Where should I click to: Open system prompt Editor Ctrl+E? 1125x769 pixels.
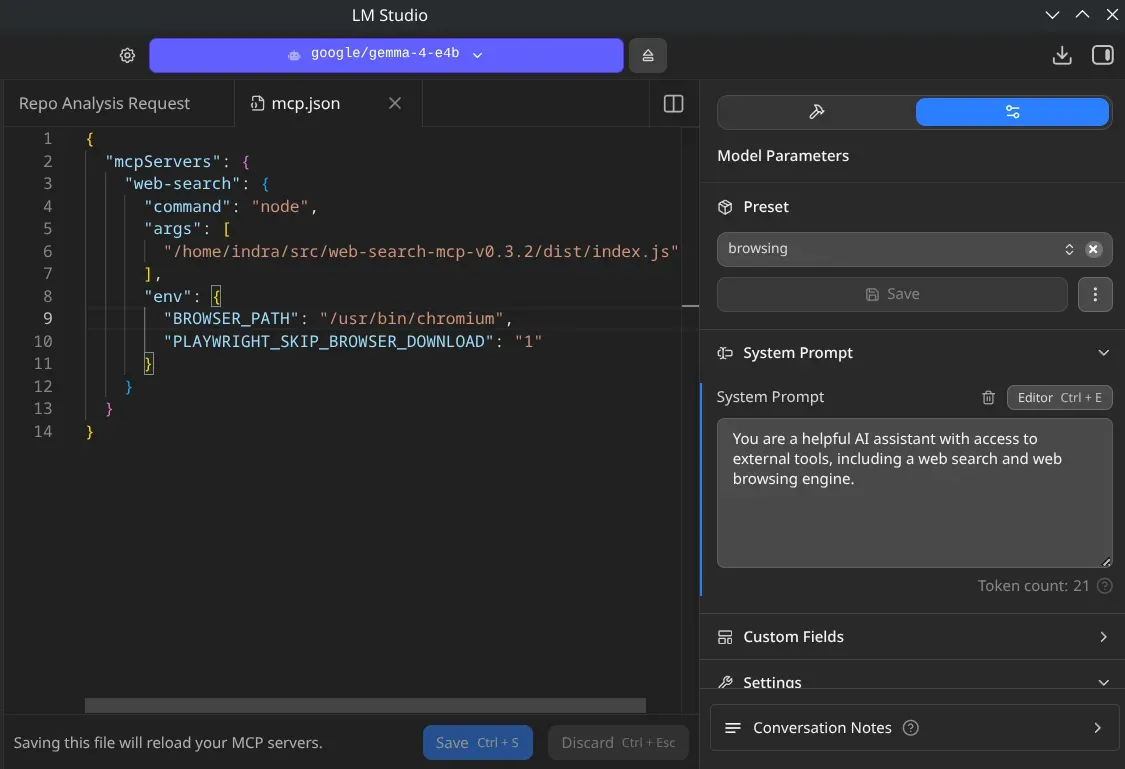(x=1059, y=397)
